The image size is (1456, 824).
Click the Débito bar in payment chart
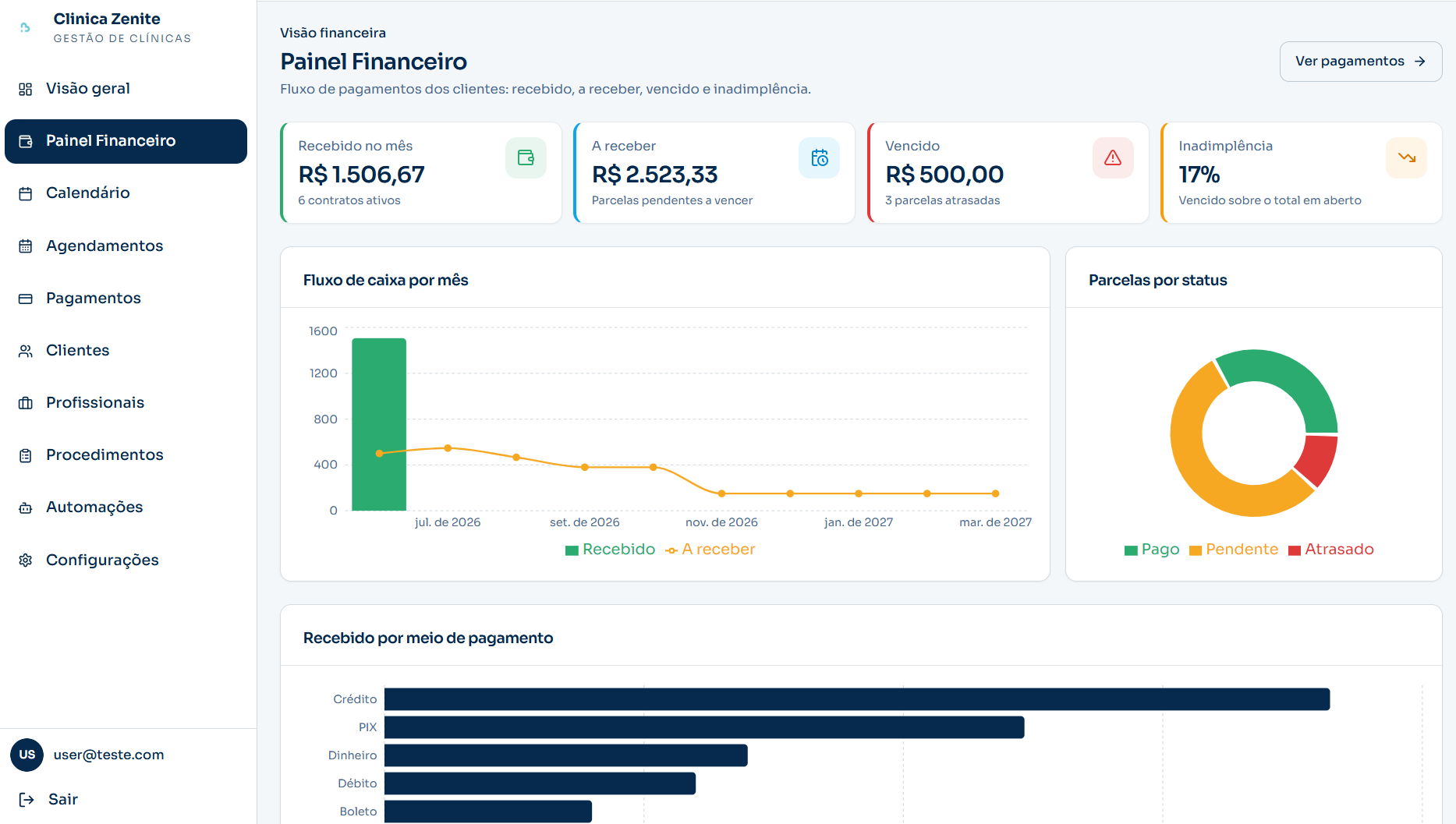point(540,783)
